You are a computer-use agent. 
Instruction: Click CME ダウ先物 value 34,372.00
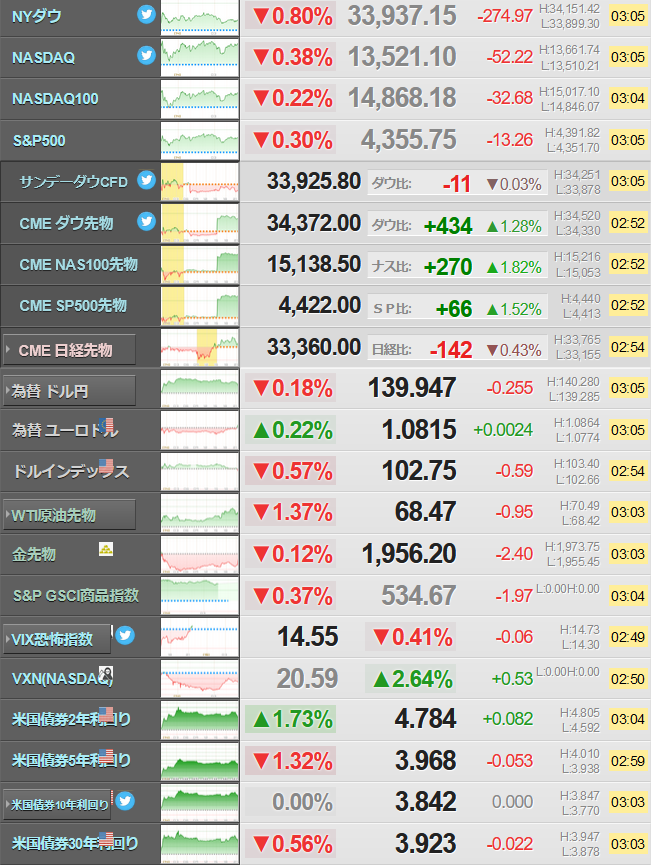[x=314, y=223]
